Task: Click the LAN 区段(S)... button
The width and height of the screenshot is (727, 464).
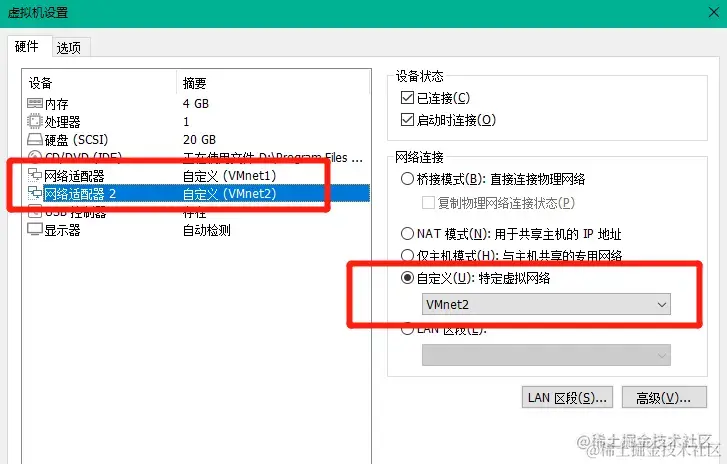Action: (x=567, y=398)
